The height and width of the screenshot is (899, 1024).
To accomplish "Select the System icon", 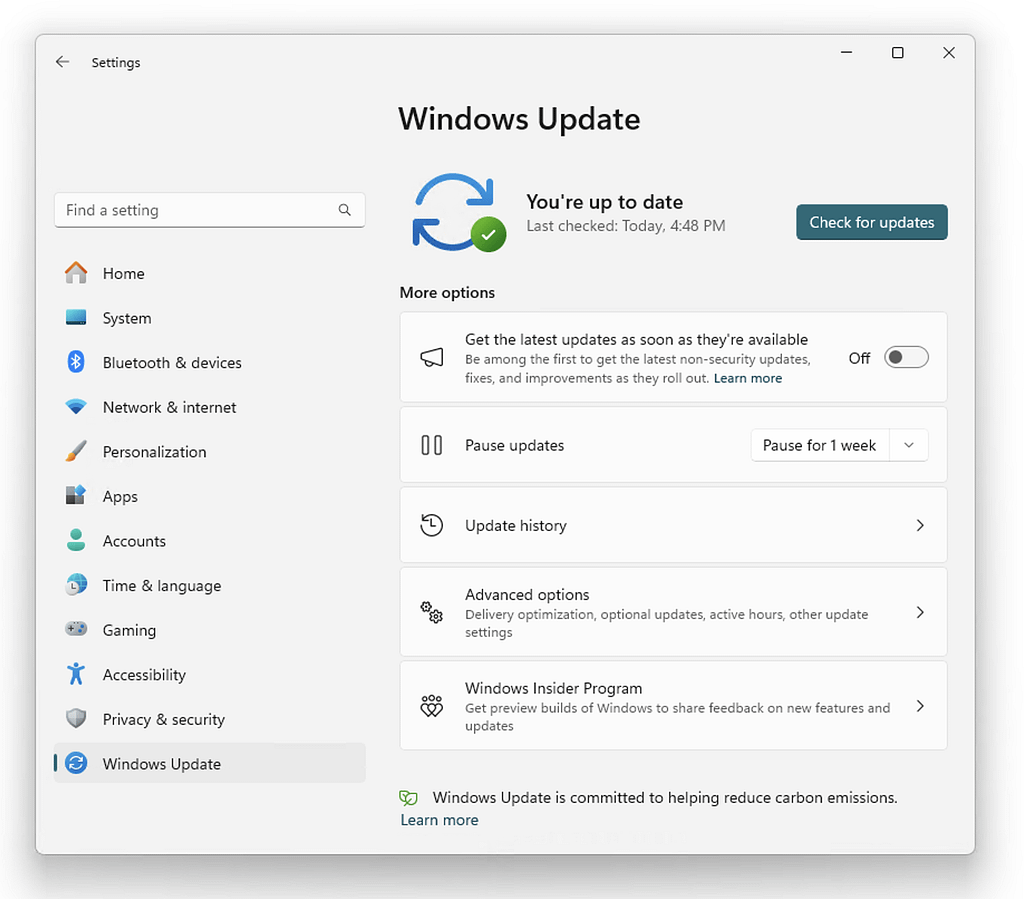I will click(x=76, y=318).
